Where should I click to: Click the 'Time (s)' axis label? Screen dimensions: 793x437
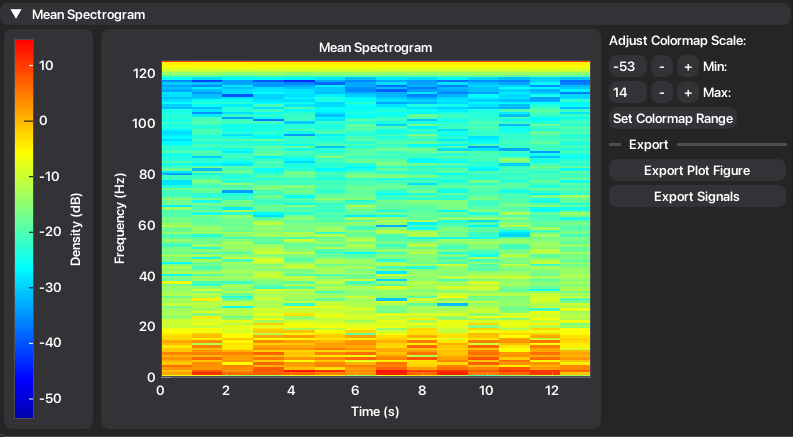(375, 411)
